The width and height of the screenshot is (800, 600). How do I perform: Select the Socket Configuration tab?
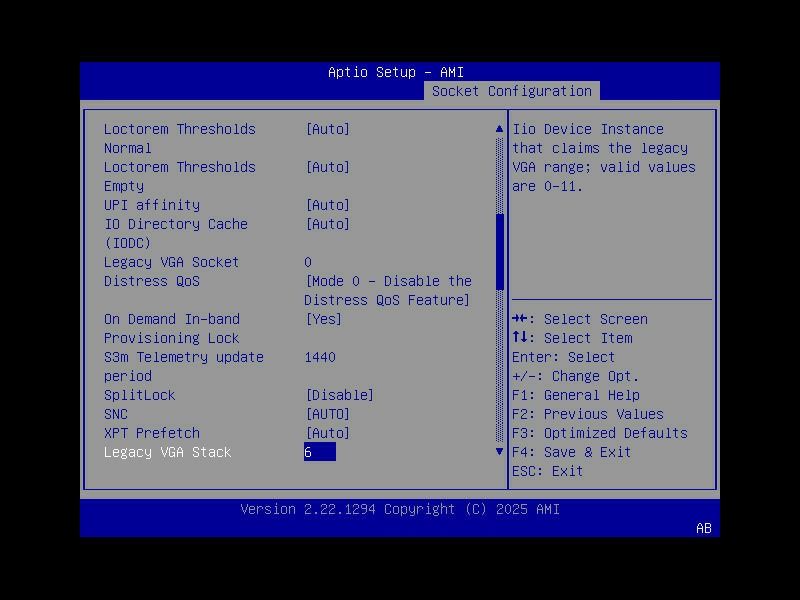(x=512, y=90)
